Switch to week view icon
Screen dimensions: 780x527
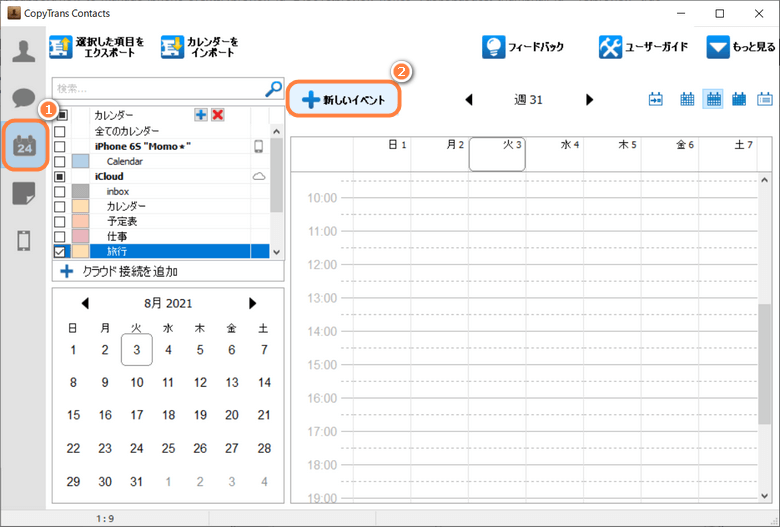pyautogui.click(x=713, y=100)
